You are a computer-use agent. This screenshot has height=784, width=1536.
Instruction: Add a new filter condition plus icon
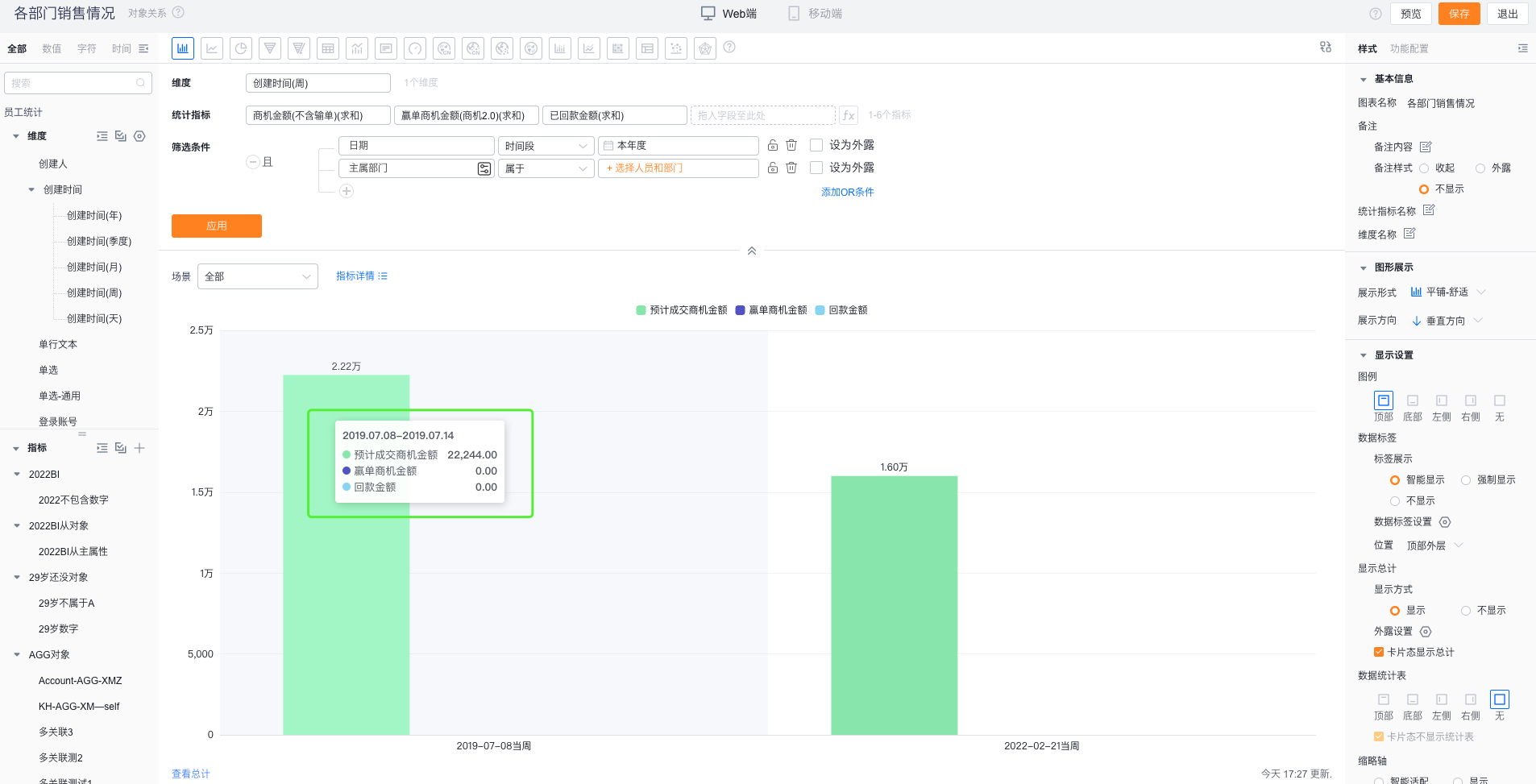[x=347, y=191]
